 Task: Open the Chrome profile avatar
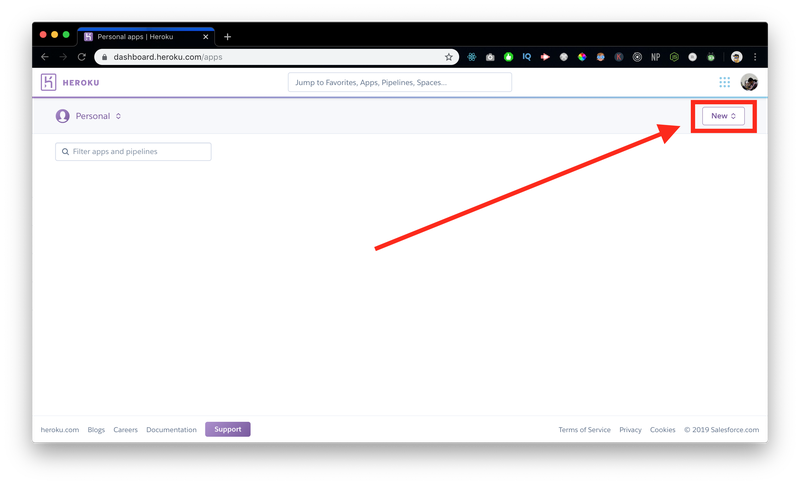pyautogui.click(x=736, y=57)
